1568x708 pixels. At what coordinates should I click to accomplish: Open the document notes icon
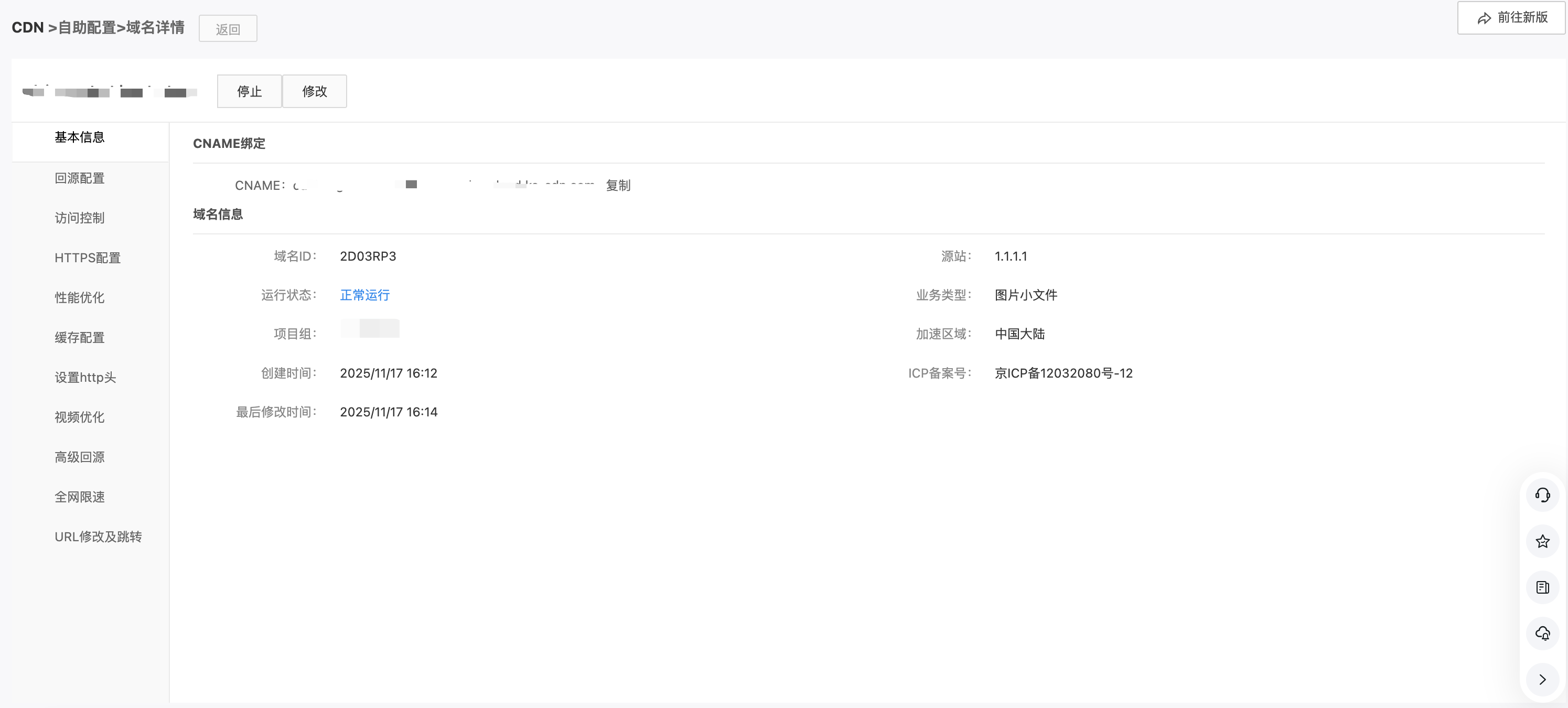(1542, 587)
